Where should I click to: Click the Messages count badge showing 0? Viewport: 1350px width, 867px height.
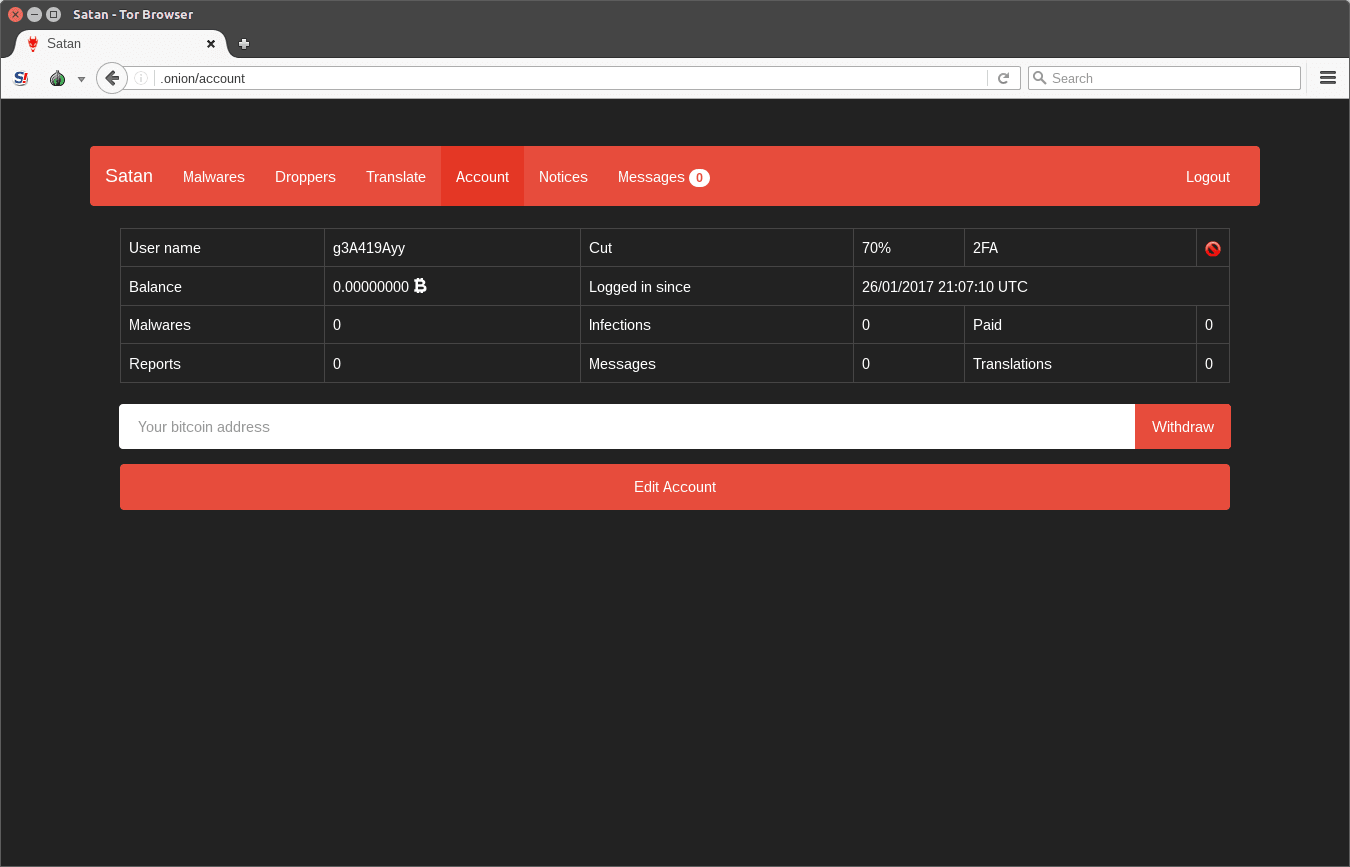tap(699, 178)
